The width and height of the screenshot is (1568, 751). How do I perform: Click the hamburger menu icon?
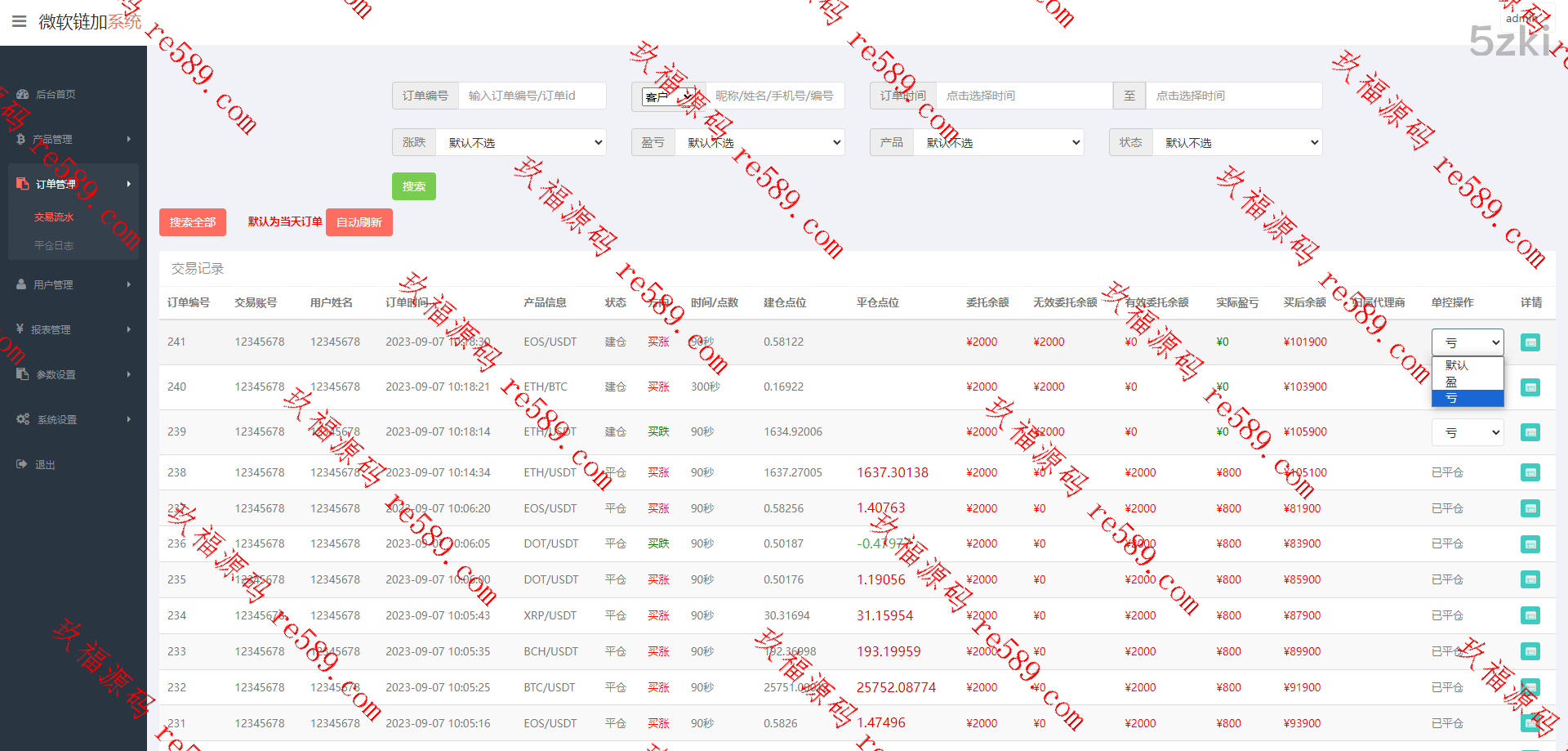[20, 21]
